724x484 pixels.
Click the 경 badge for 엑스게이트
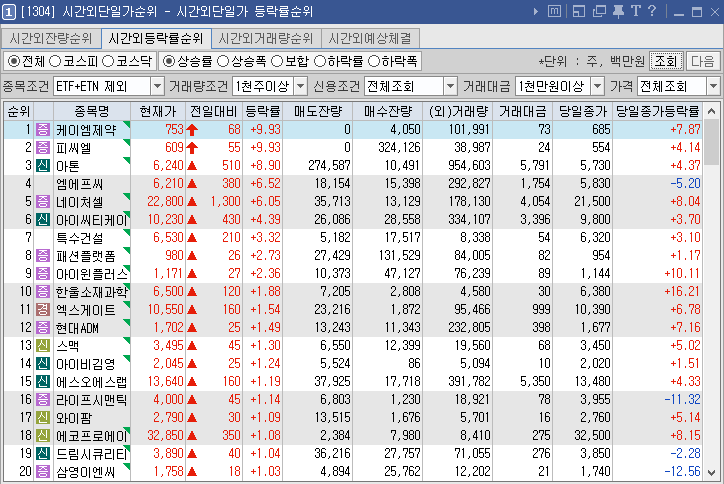pos(43,309)
